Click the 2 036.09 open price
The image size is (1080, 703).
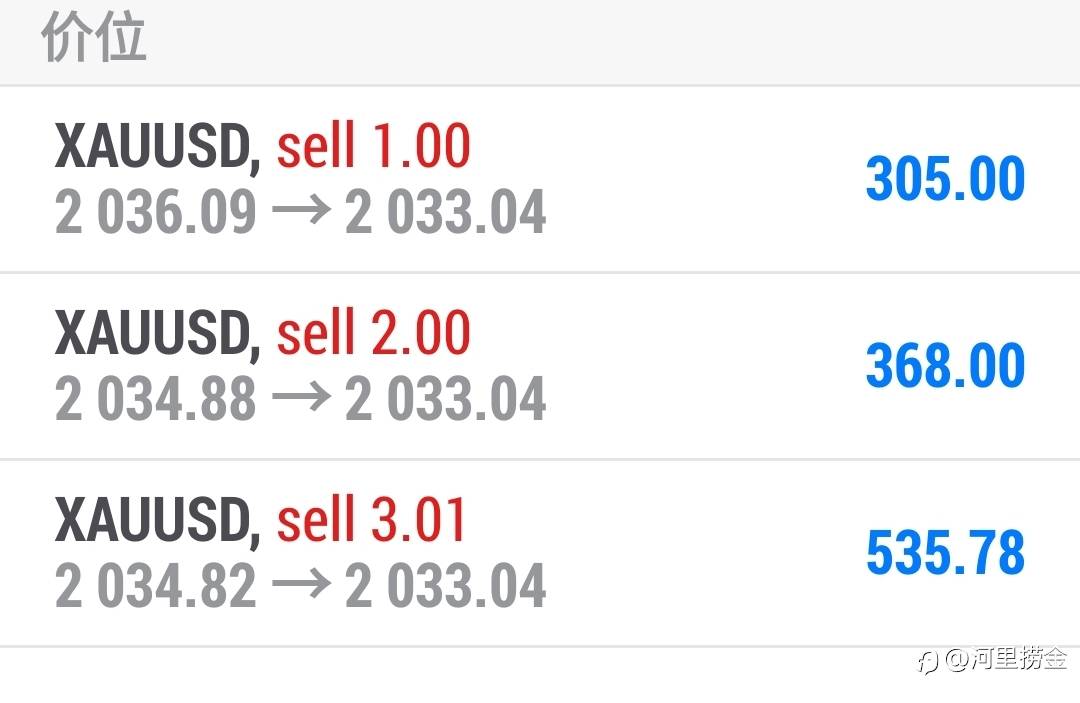pyautogui.click(x=156, y=211)
